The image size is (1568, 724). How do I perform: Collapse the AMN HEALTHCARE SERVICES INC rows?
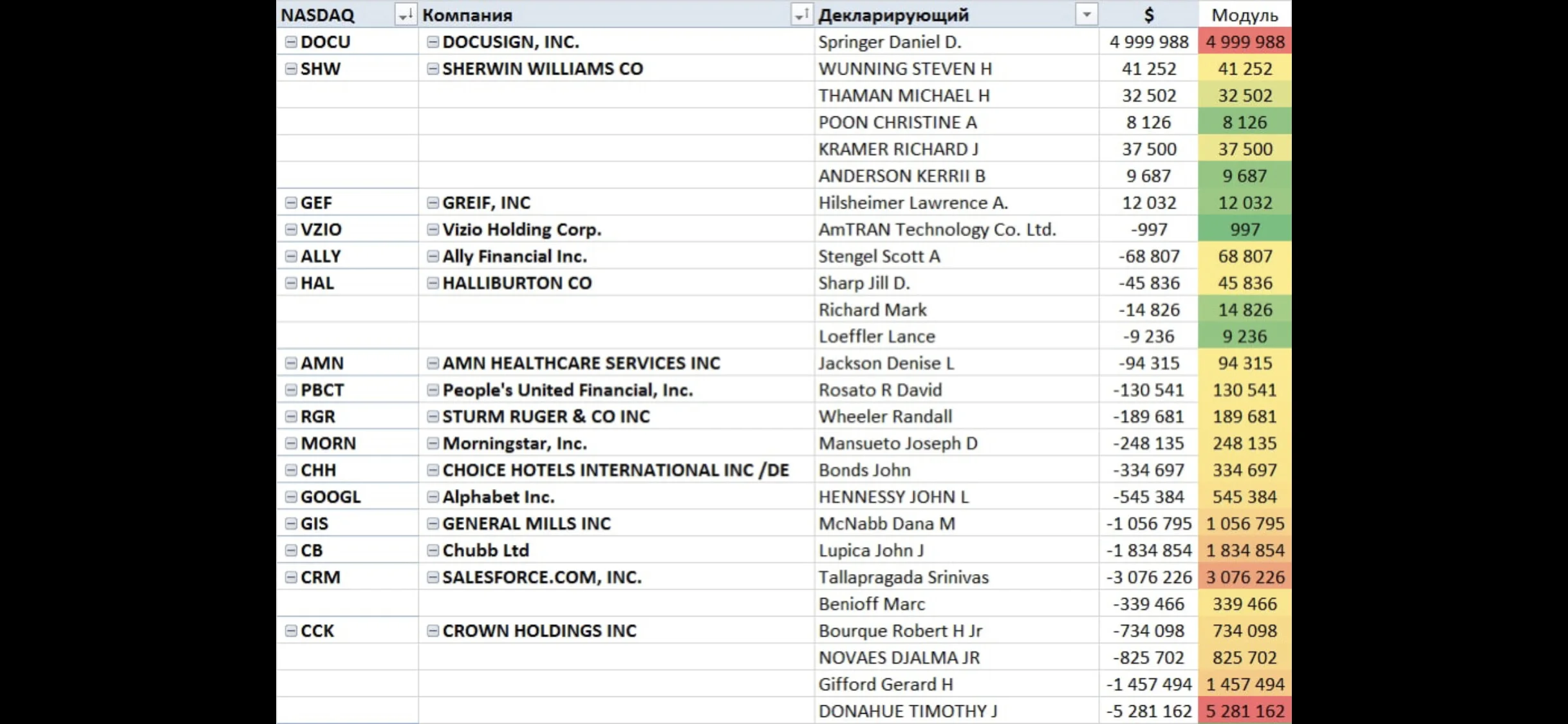433,364
